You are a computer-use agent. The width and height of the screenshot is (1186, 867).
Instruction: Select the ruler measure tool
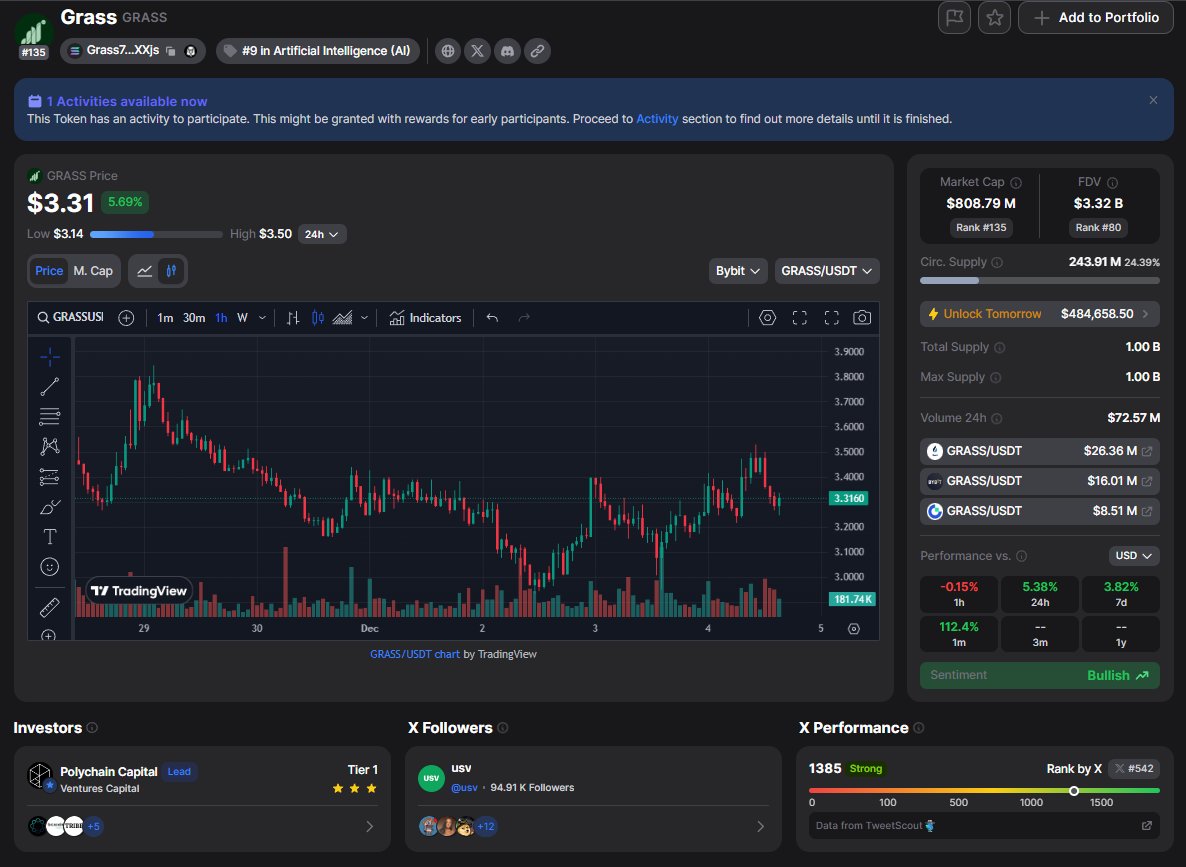[50, 607]
